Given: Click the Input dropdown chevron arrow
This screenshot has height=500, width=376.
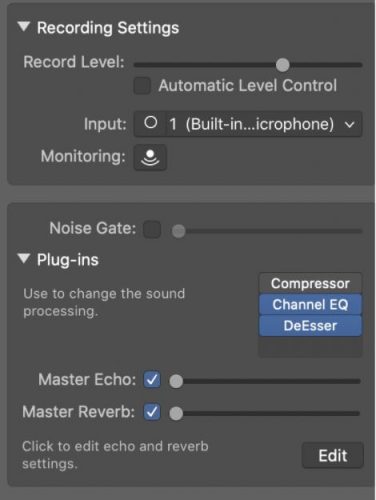Looking at the screenshot, I should pyautogui.click(x=349, y=125).
